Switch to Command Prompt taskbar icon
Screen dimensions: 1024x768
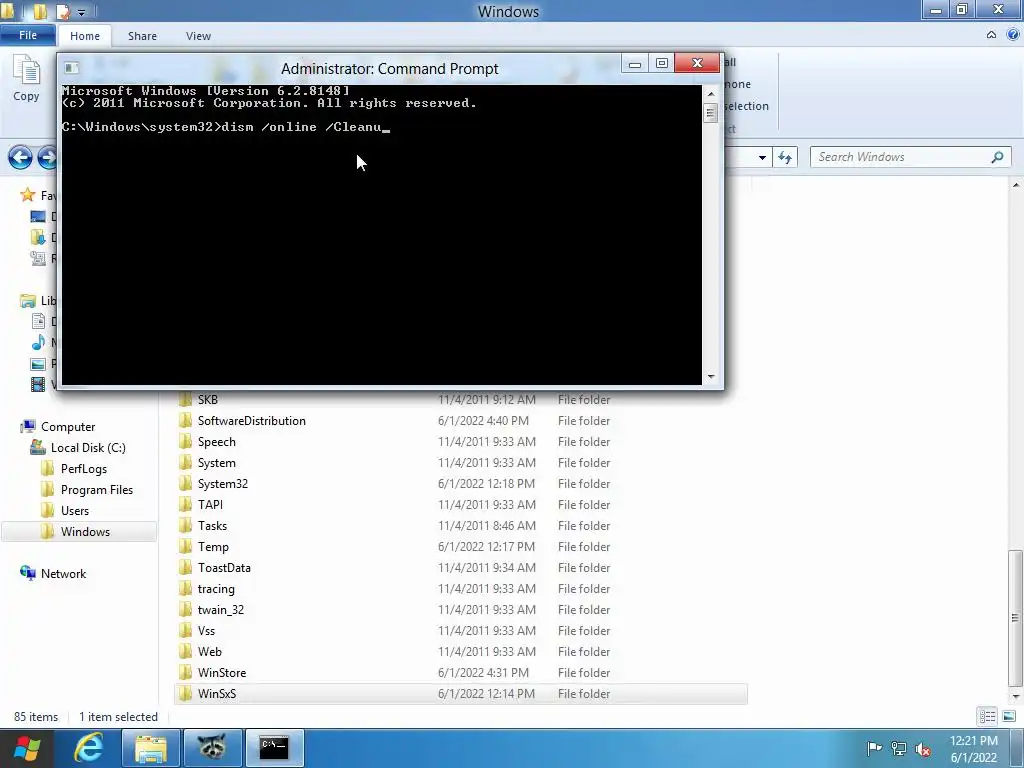click(x=274, y=748)
